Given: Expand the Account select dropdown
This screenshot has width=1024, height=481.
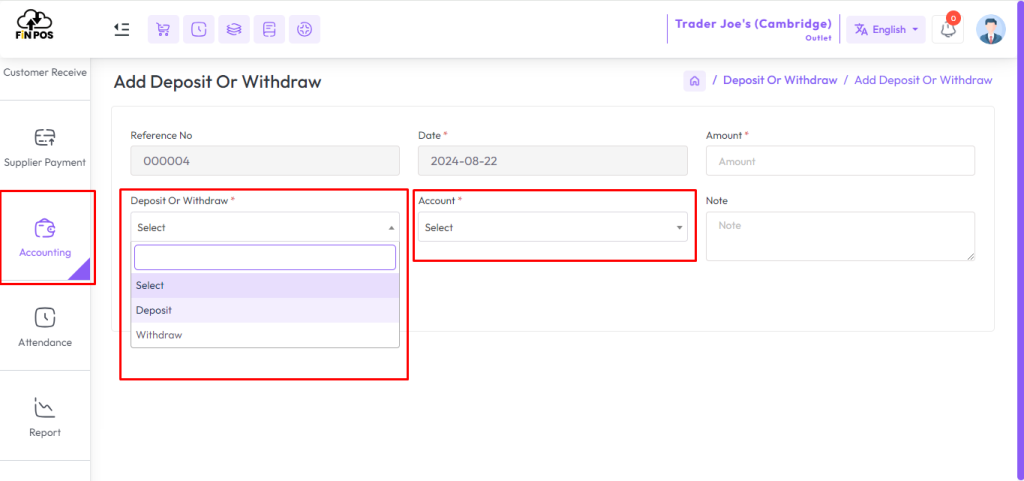Looking at the screenshot, I should click(552, 227).
